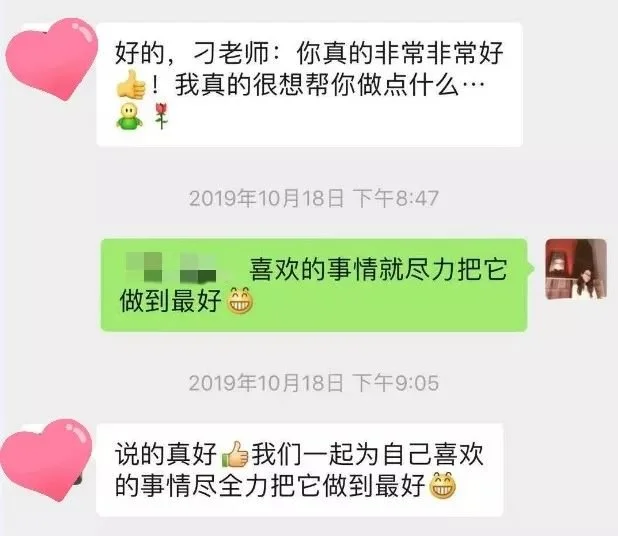
Task: Tap text 你真的非常非常好 in first bubble
Action: coord(400,53)
